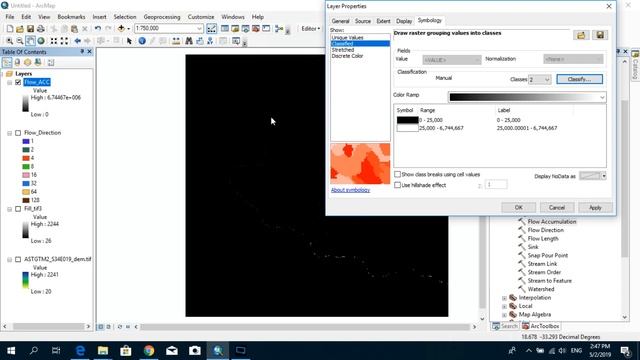The width and height of the screenshot is (640, 360).
Task: Toggle Auto Hide pin on Table Of Contents
Action: pos(82,52)
